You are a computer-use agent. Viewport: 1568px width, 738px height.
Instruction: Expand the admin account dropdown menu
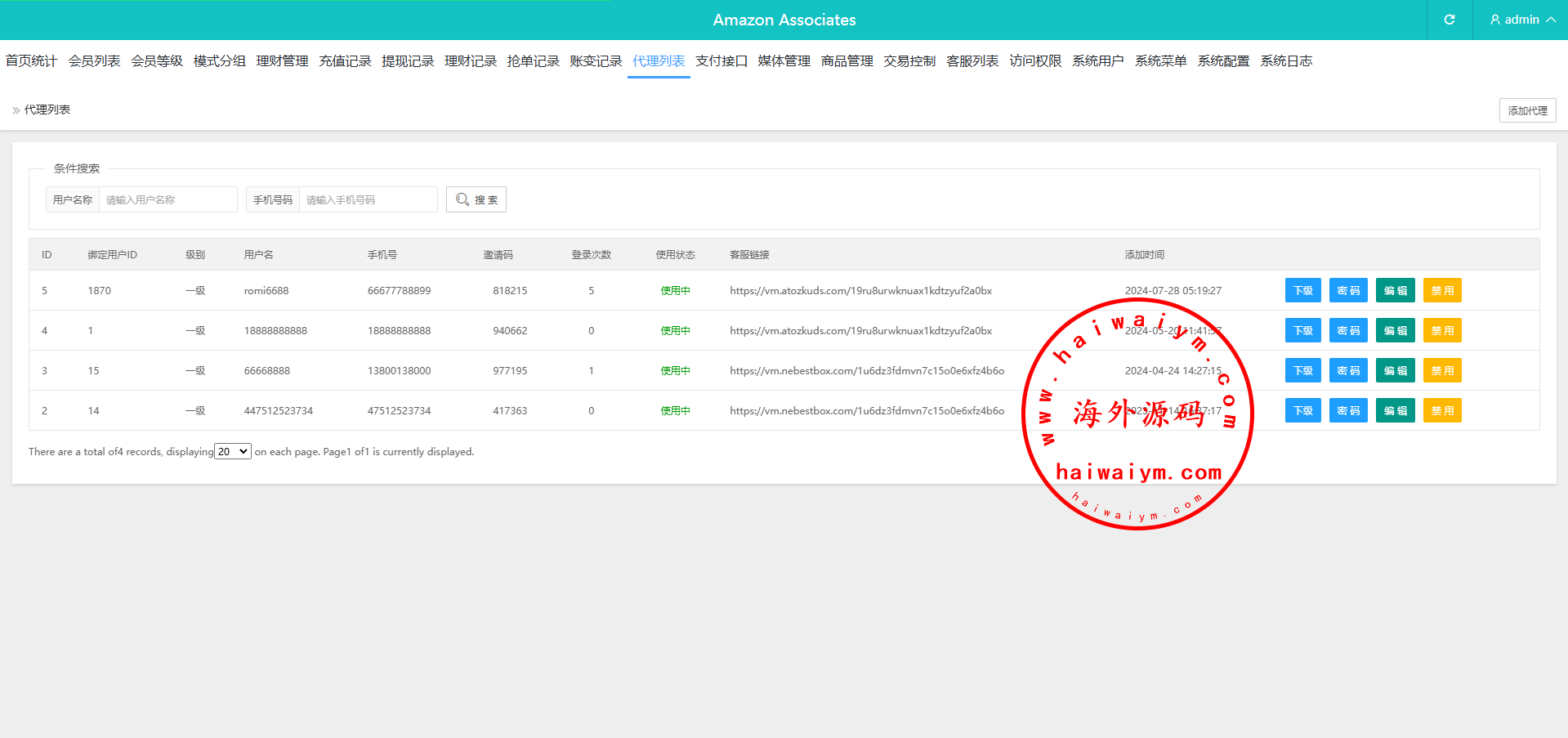click(1550, 20)
